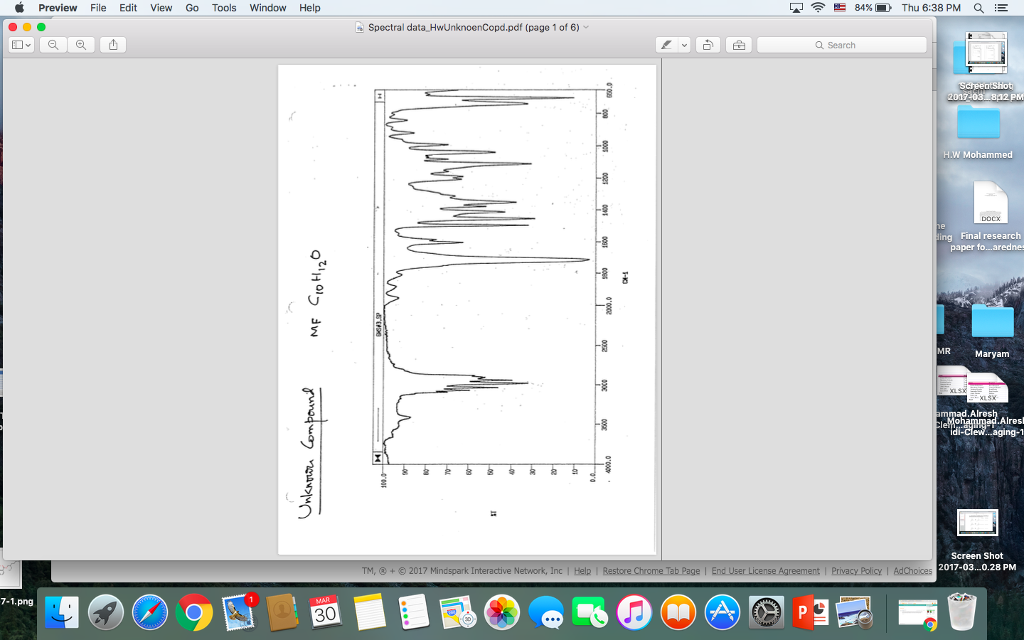
Task: Expand the highlight color dropdown arrow
Action: point(685,45)
